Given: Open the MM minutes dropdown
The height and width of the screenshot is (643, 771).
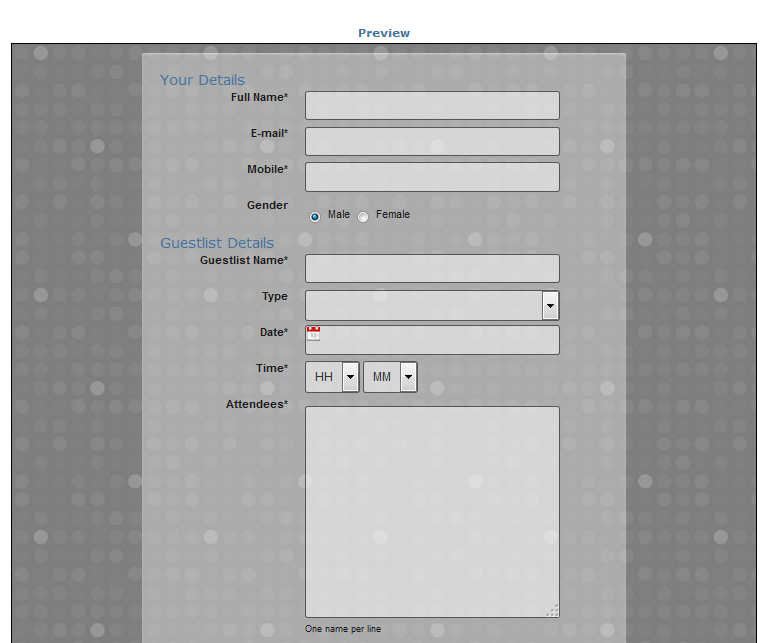Looking at the screenshot, I should tap(390, 377).
